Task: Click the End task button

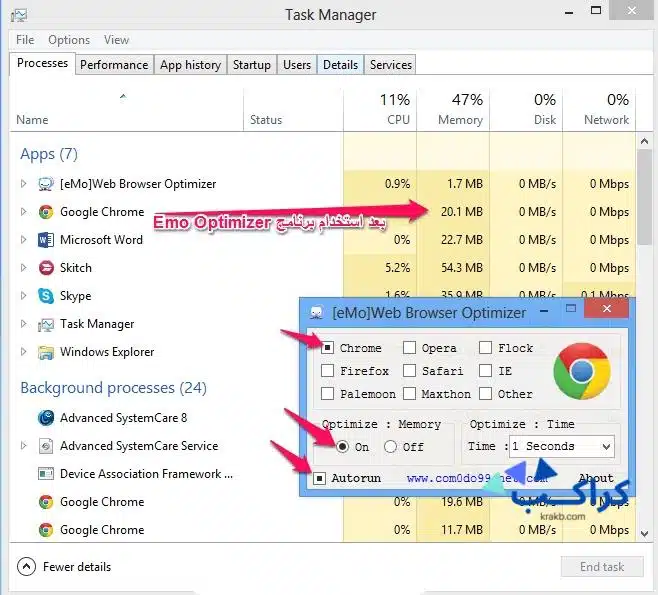Action: (x=602, y=567)
